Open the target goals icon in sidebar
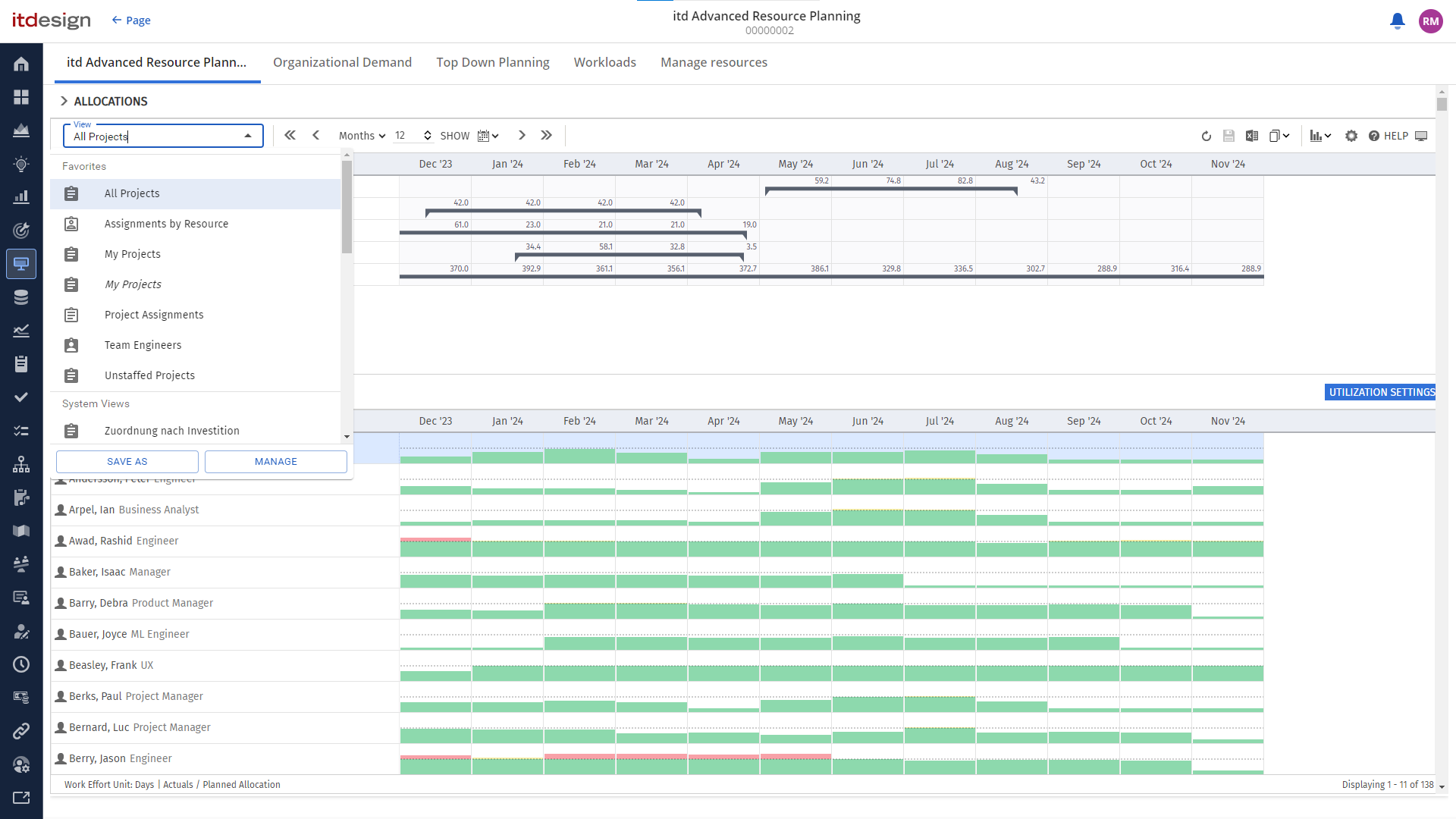 point(21,231)
